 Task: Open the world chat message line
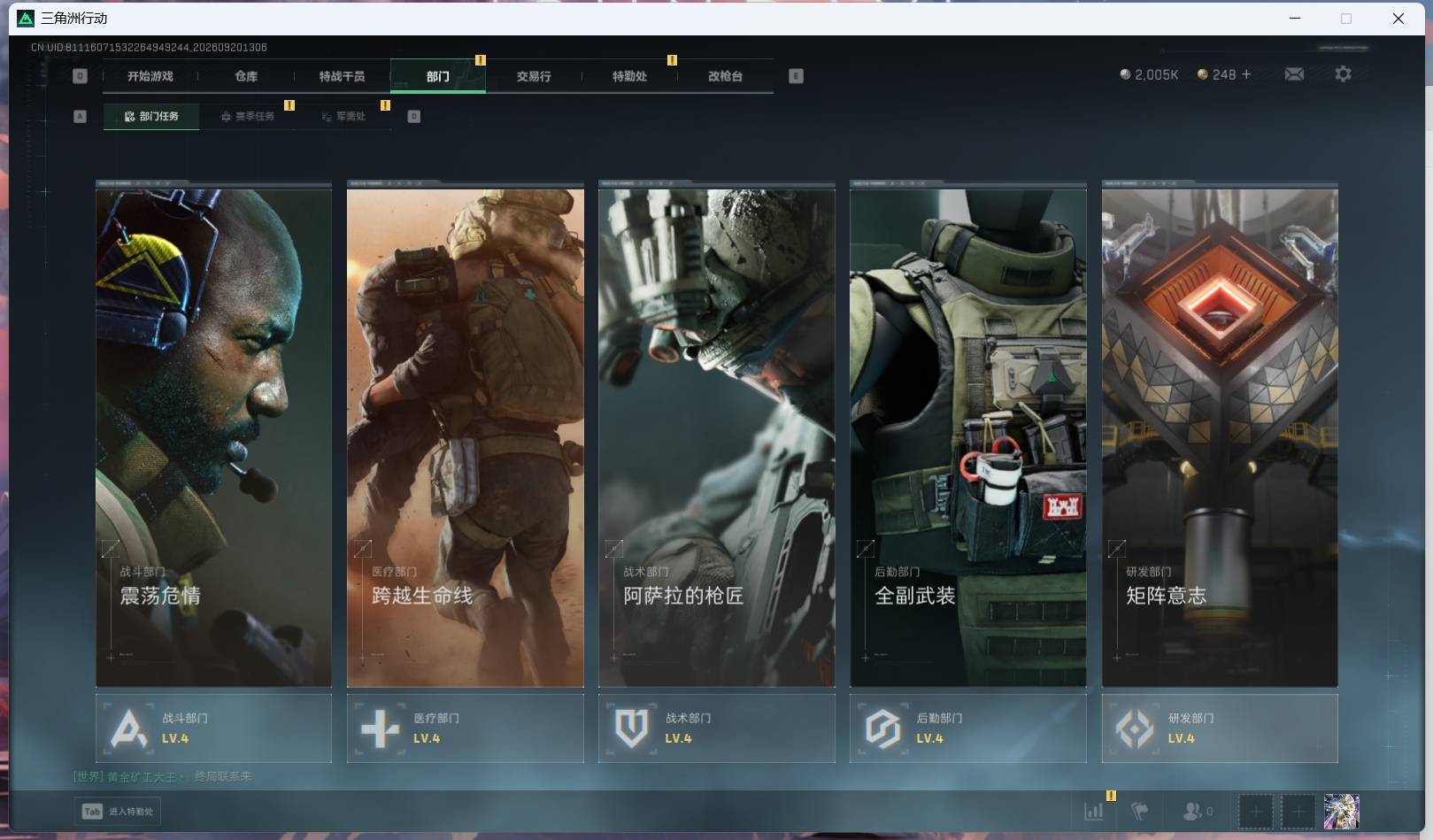pyautogui.click(x=162, y=776)
